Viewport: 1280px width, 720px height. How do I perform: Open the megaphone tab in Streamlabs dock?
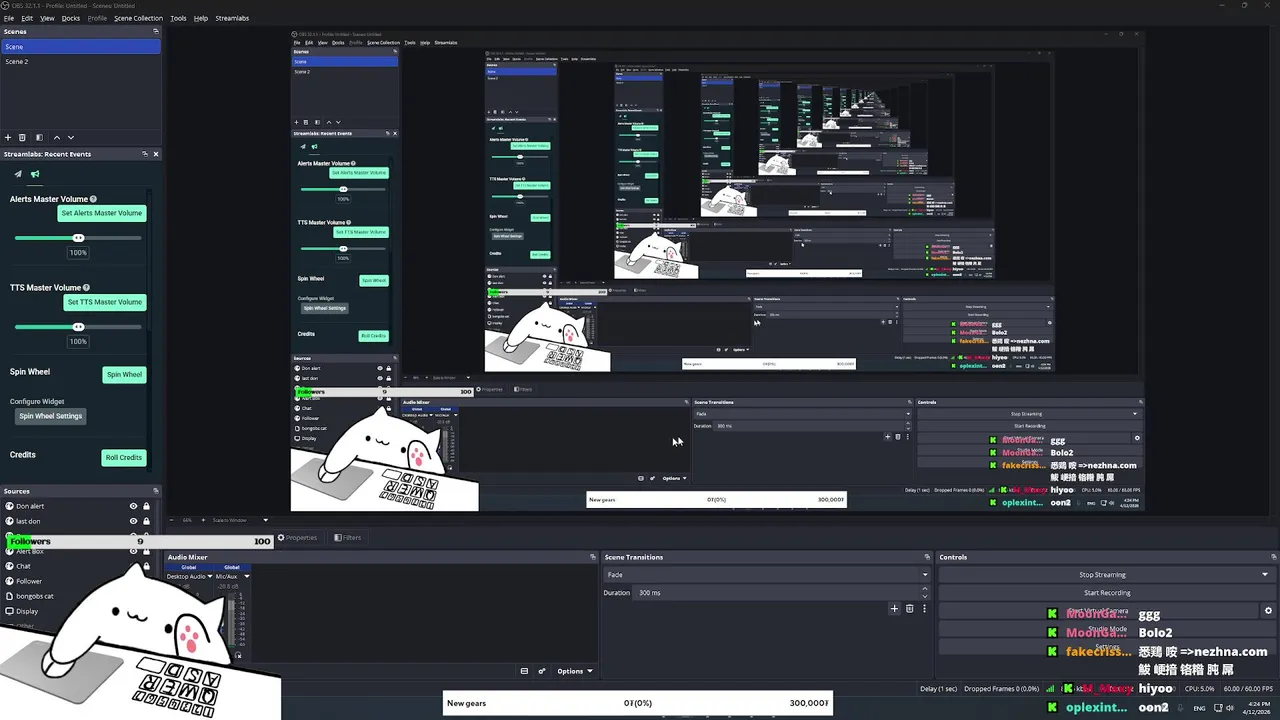(x=35, y=174)
